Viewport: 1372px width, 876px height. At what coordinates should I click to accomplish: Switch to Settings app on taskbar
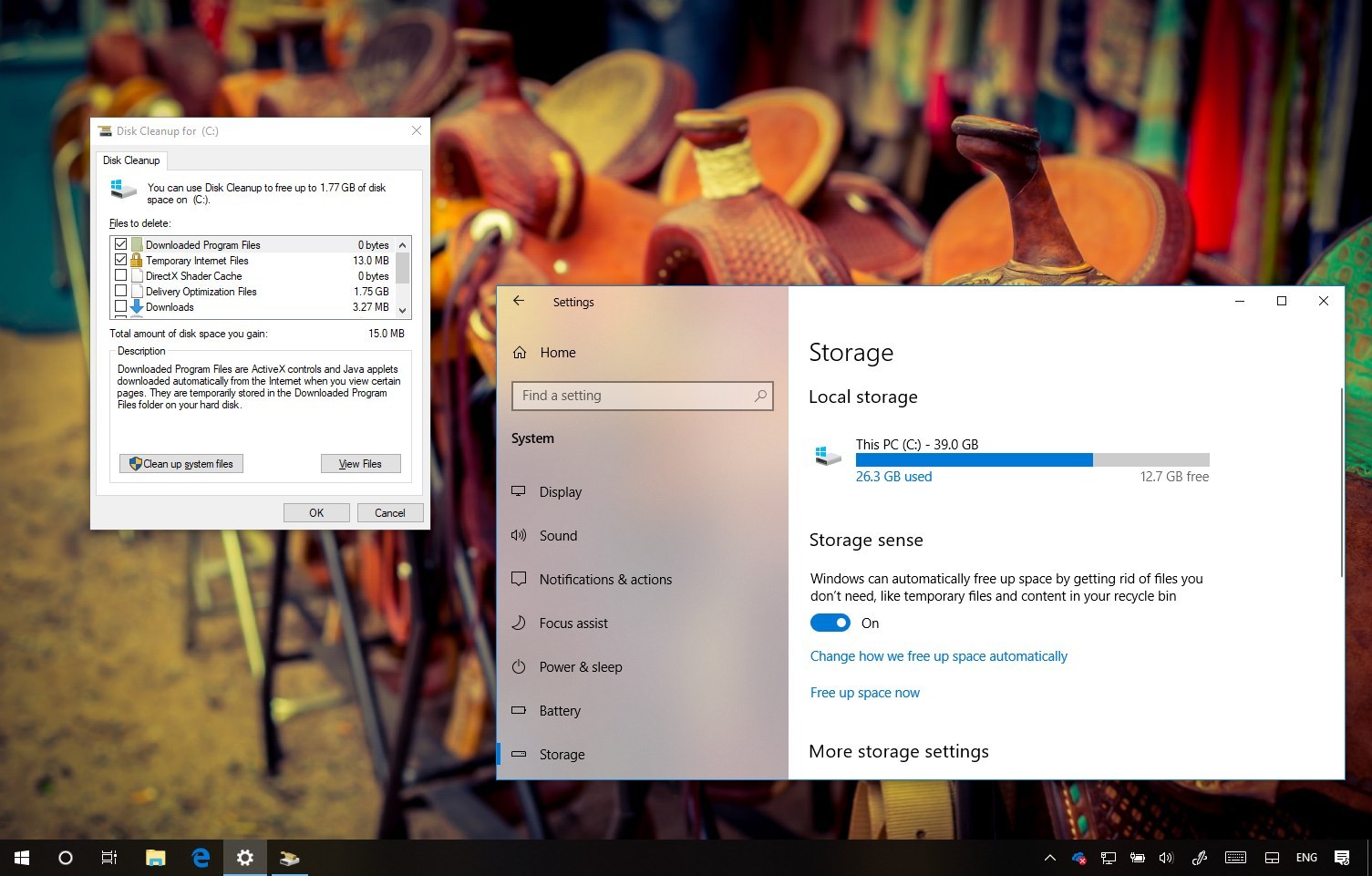pyautogui.click(x=245, y=858)
